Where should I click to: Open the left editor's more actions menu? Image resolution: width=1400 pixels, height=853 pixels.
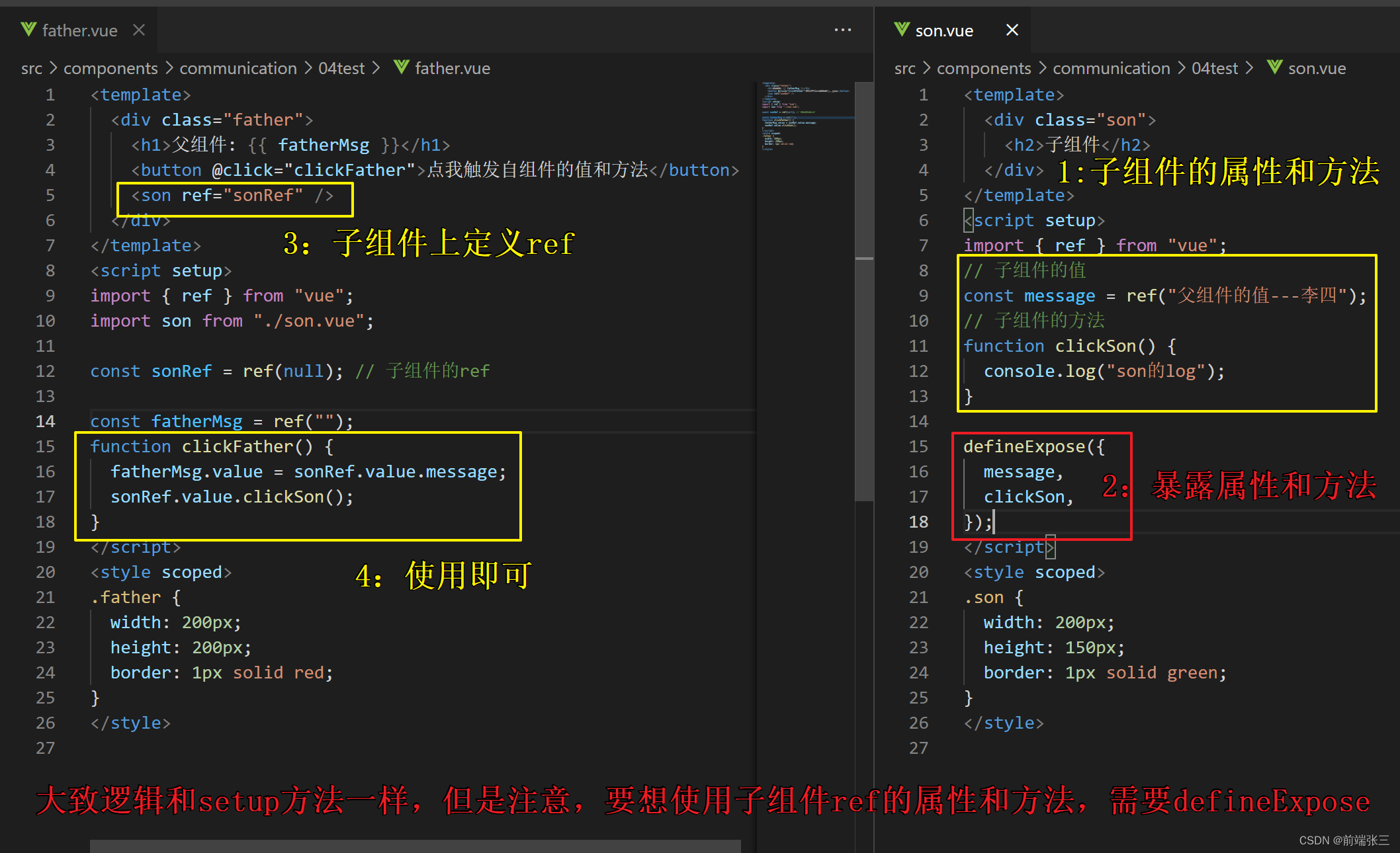[843, 30]
